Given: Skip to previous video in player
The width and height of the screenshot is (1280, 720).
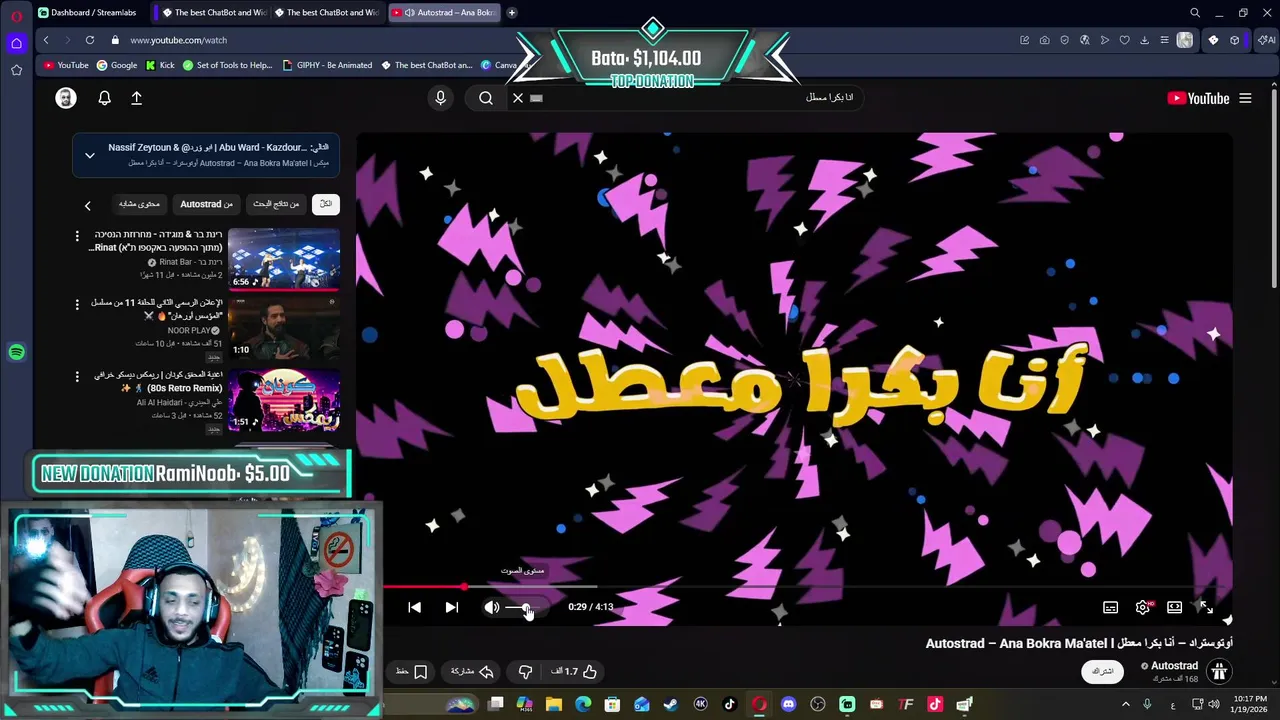Looking at the screenshot, I should pyautogui.click(x=414, y=607).
